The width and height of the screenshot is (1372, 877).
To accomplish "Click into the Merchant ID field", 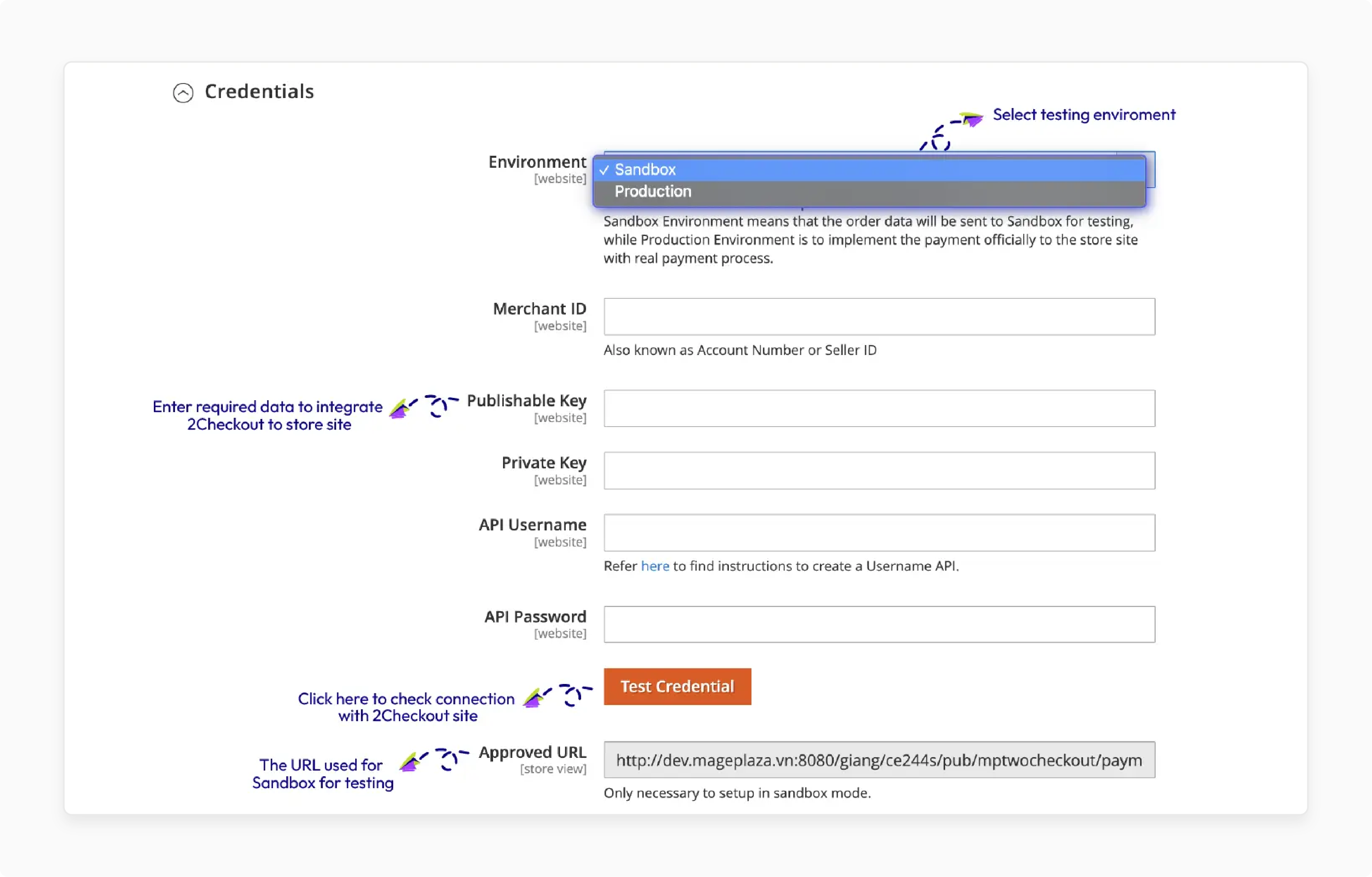I will coord(879,316).
